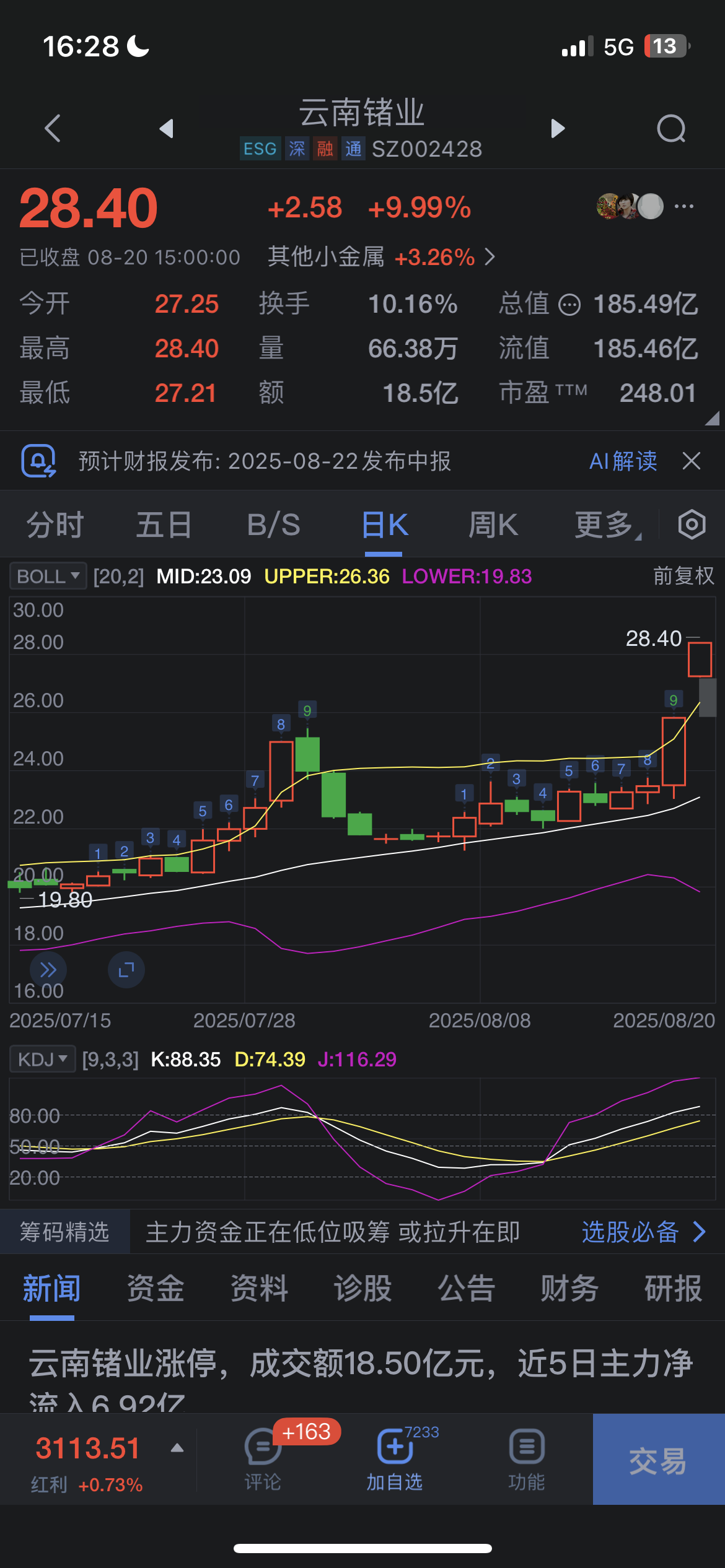Image resolution: width=725 pixels, height=1568 pixels.
Task: Open 选股必备 link
Action: pos(644,1232)
